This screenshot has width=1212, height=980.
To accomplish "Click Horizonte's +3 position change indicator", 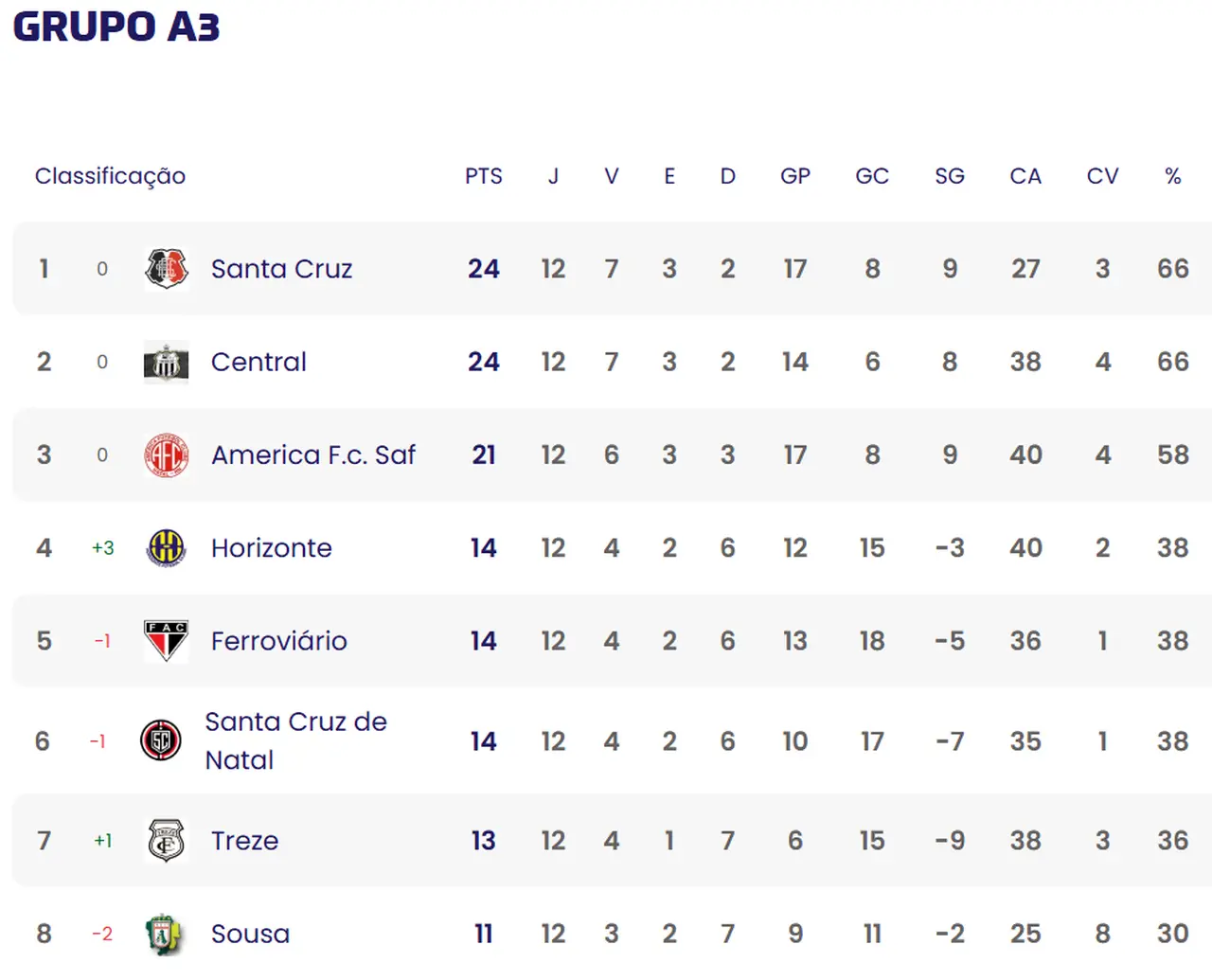I will pyautogui.click(x=102, y=548).
